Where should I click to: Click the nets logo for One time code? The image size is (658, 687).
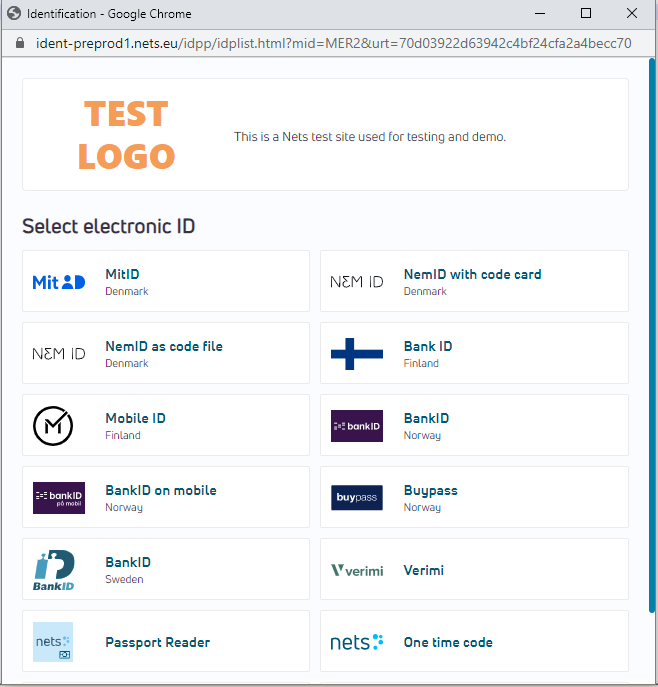coord(357,642)
